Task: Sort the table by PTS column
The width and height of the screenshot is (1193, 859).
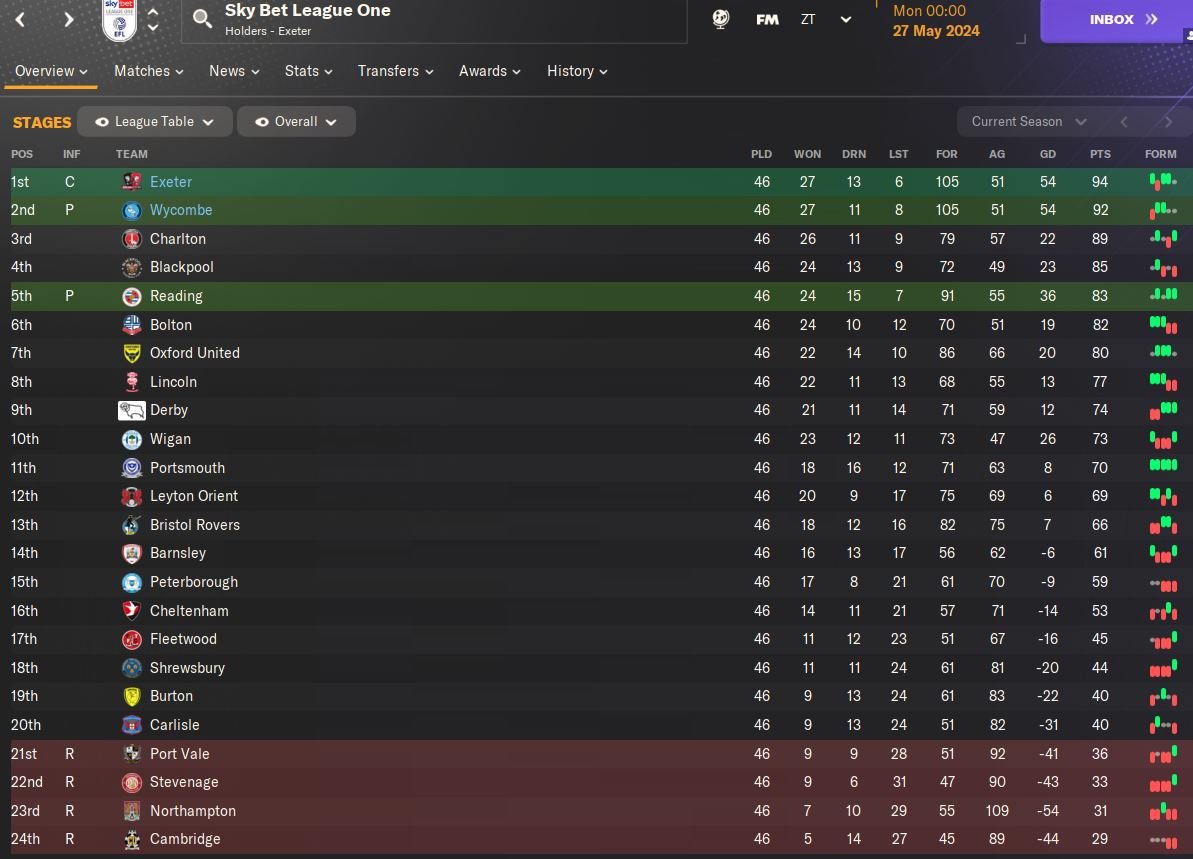Action: click(x=1100, y=154)
